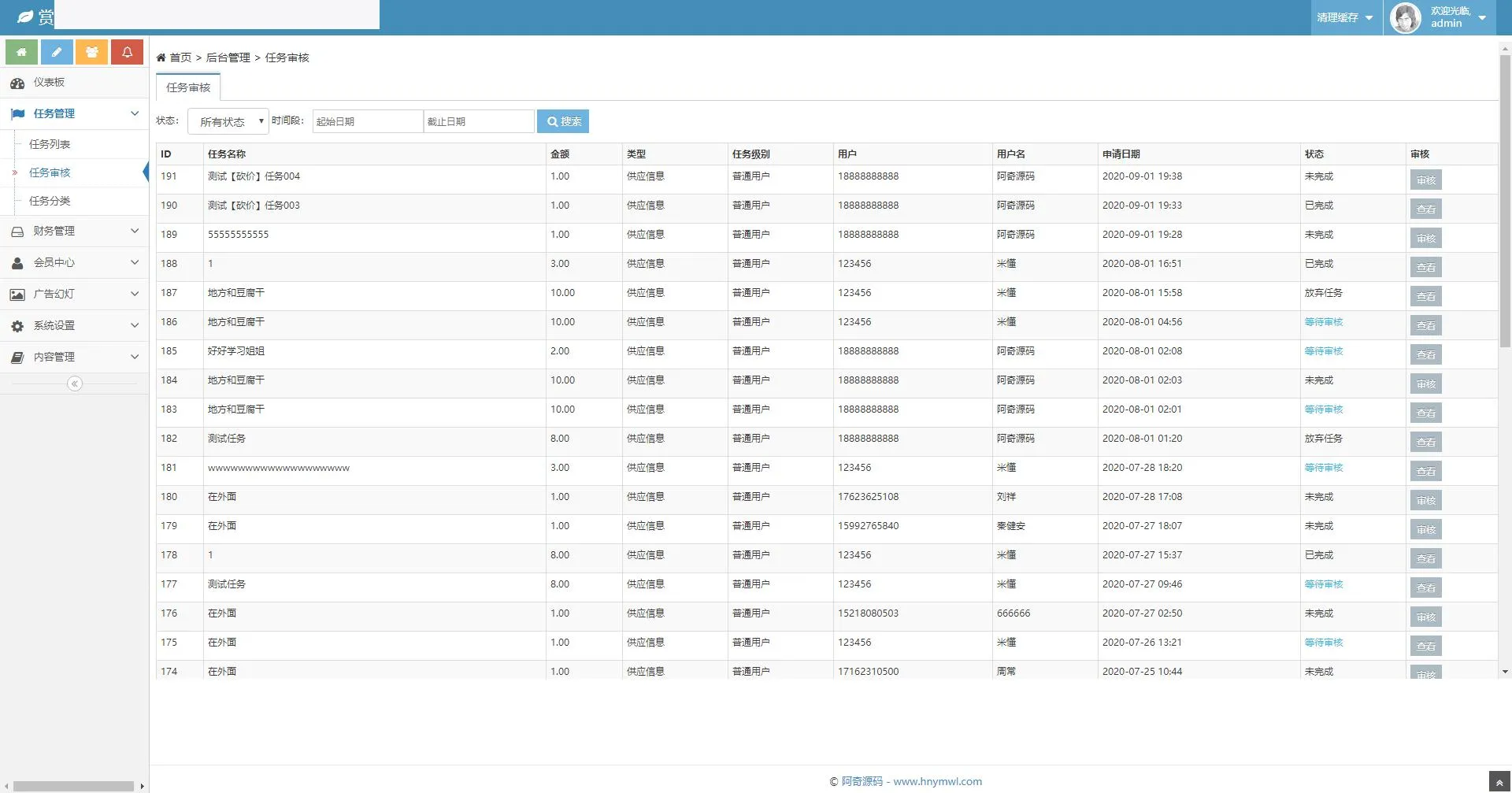This screenshot has height=793, width=1512.
Task: Expand the 广告幻灯 menu chevron
Action: pyautogui.click(x=135, y=294)
